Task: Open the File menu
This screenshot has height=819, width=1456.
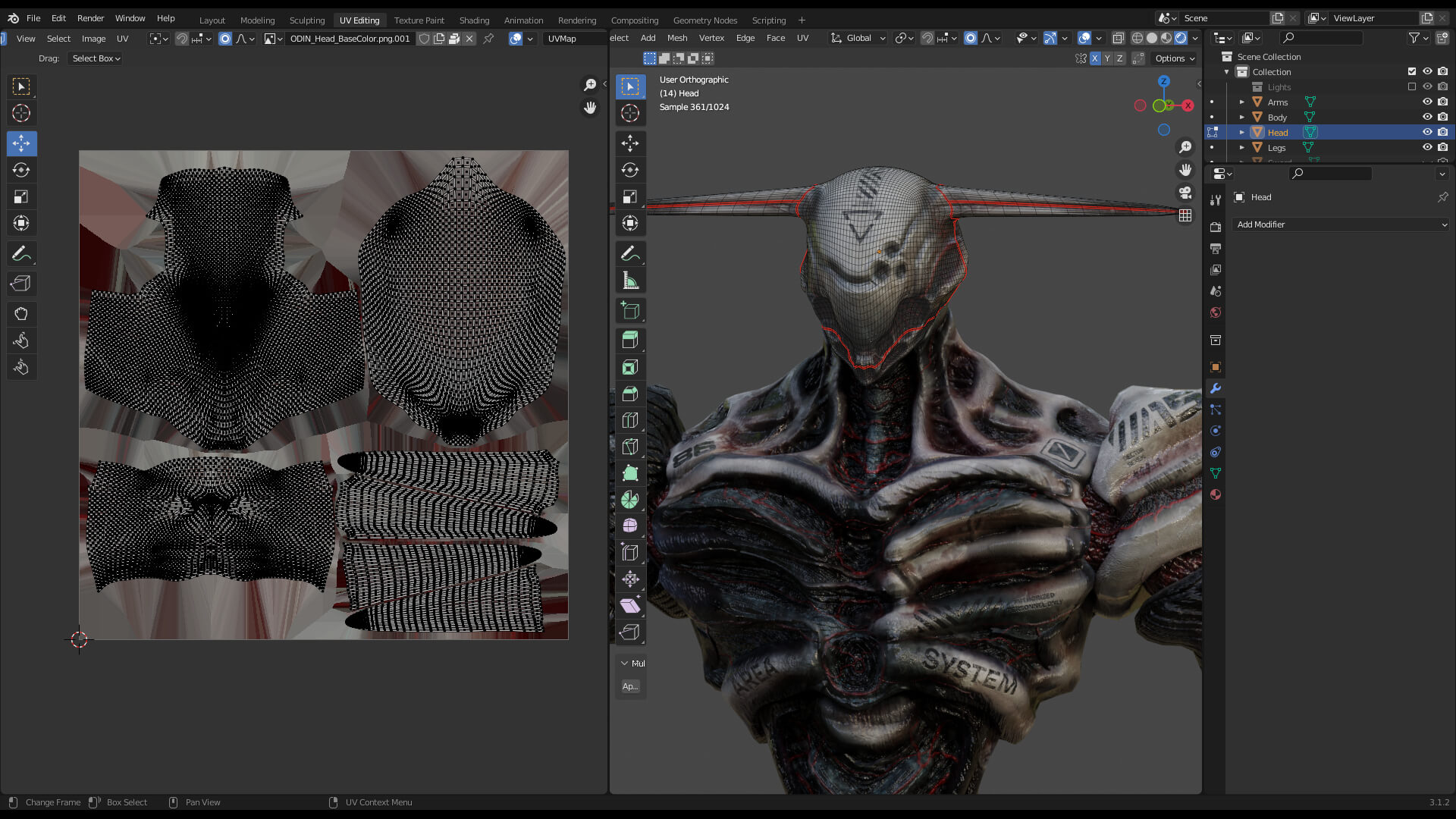Action: pyautogui.click(x=33, y=18)
